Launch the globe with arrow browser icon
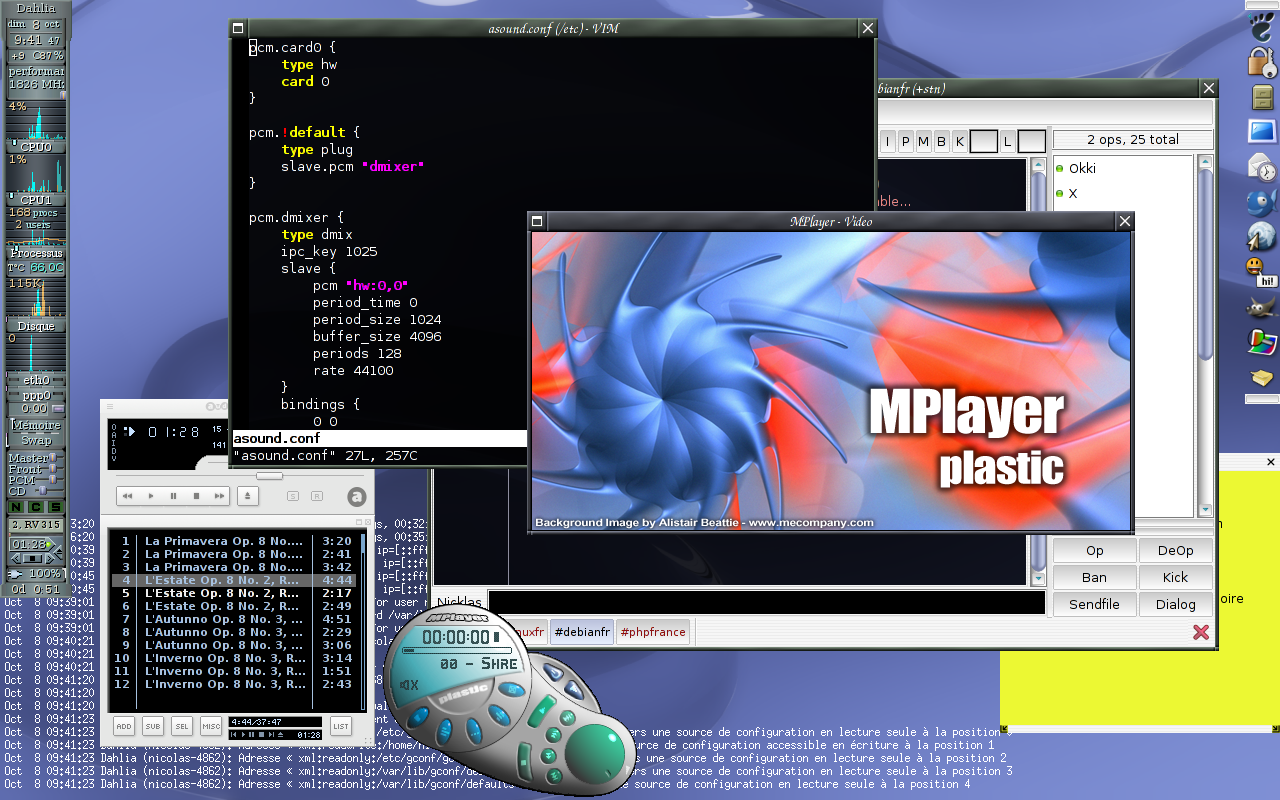 pyautogui.click(x=1261, y=236)
